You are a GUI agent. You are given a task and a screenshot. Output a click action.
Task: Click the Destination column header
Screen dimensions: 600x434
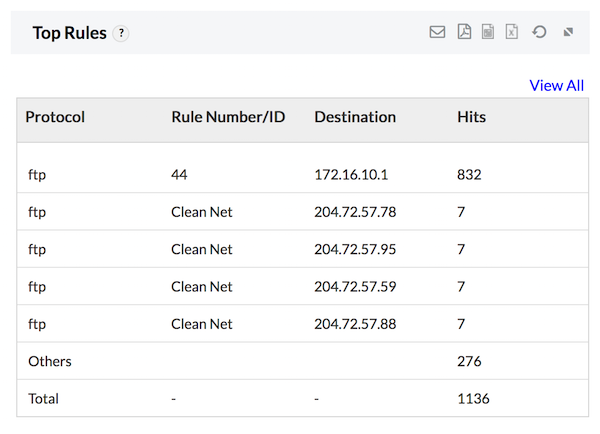click(355, 117)
